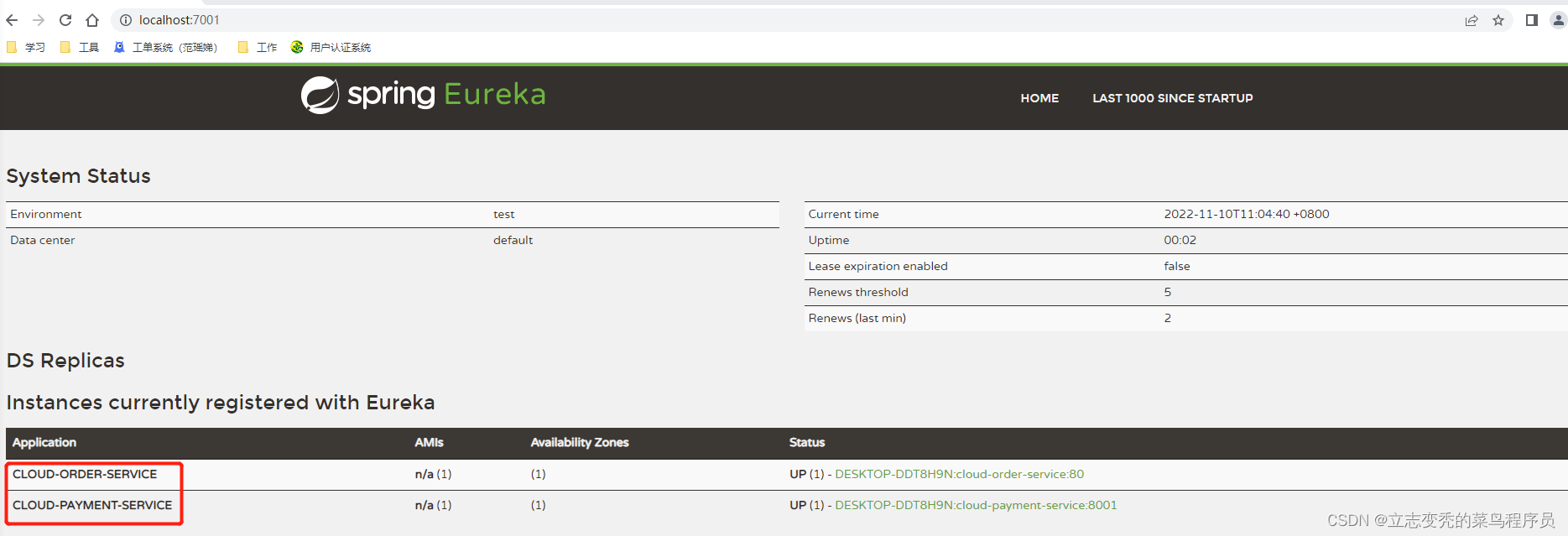Open the cloud-order-service:80 instance link
Image resolution: width=1568 pixels, height=536 pixels.
(959, 474)
